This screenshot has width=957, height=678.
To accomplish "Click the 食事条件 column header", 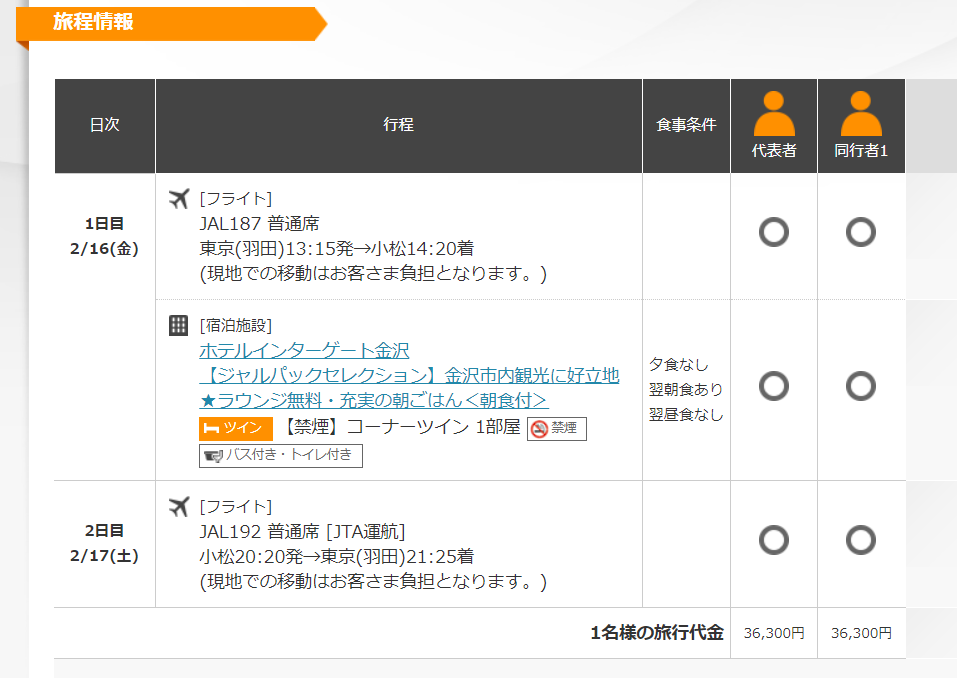I will coord(686,125).
